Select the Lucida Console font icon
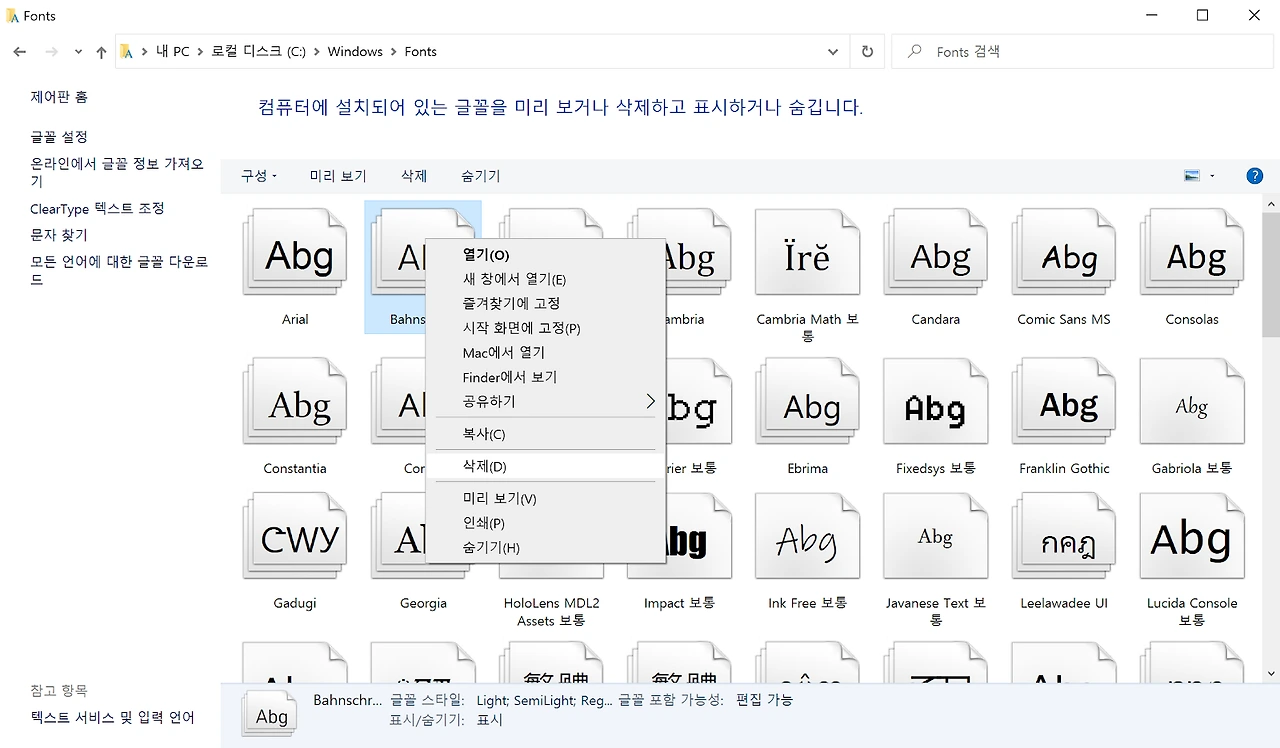The image size is (1280, 748). click(1192, 537)
